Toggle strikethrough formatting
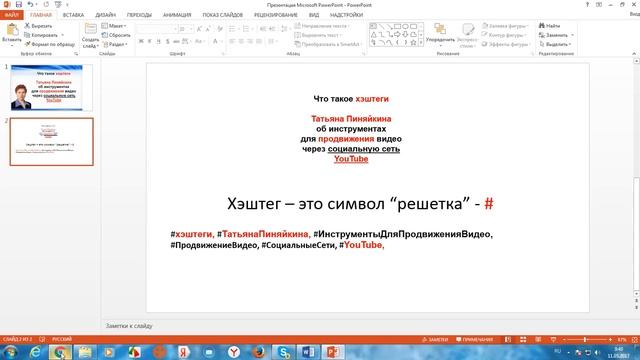The image size is (640, 360). click(176, 41)
